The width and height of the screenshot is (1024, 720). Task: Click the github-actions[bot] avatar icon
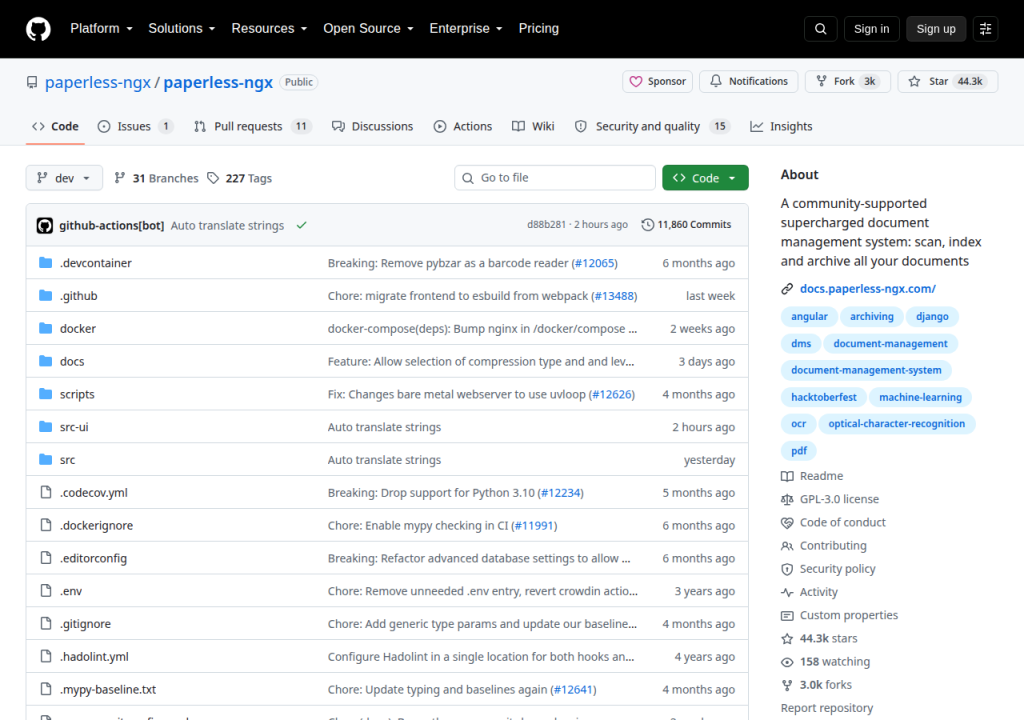tap(44, 225)
